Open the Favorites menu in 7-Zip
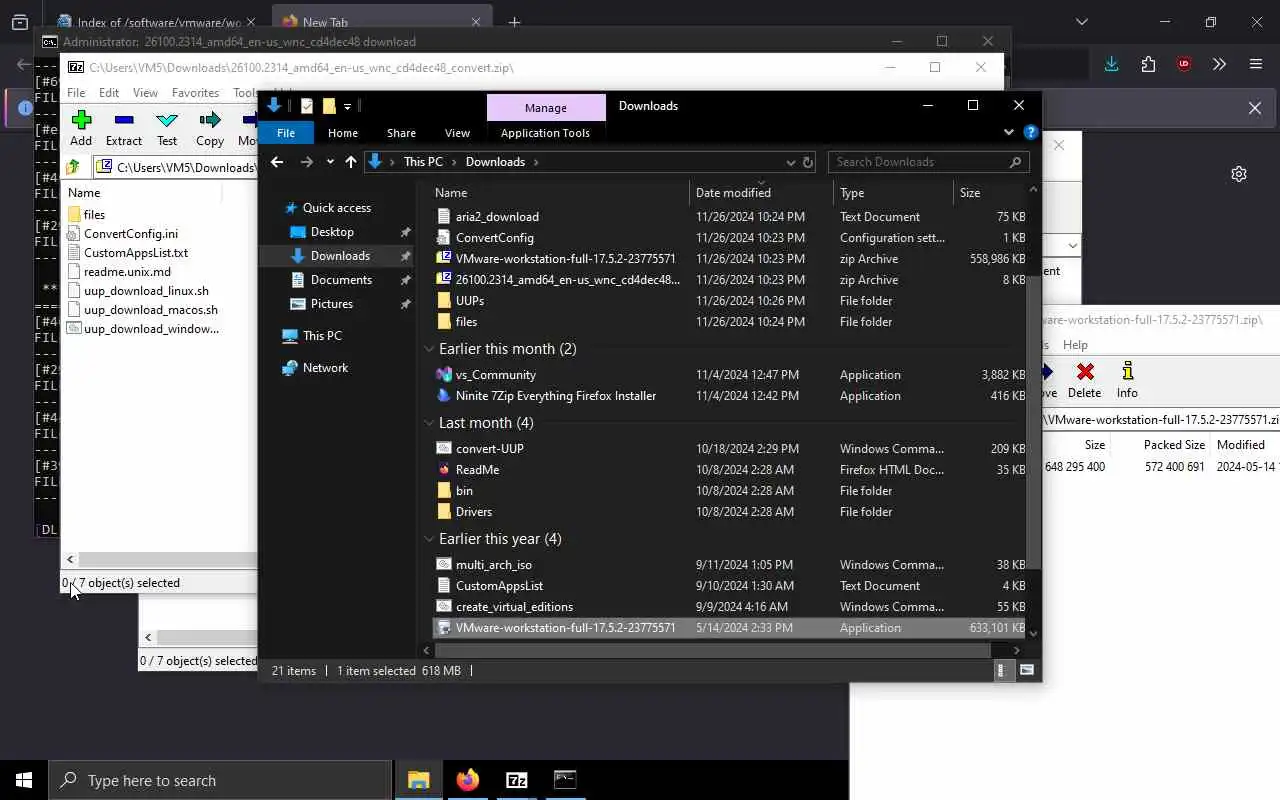Viewport: 1280px width, 800px height. (195, 93)
